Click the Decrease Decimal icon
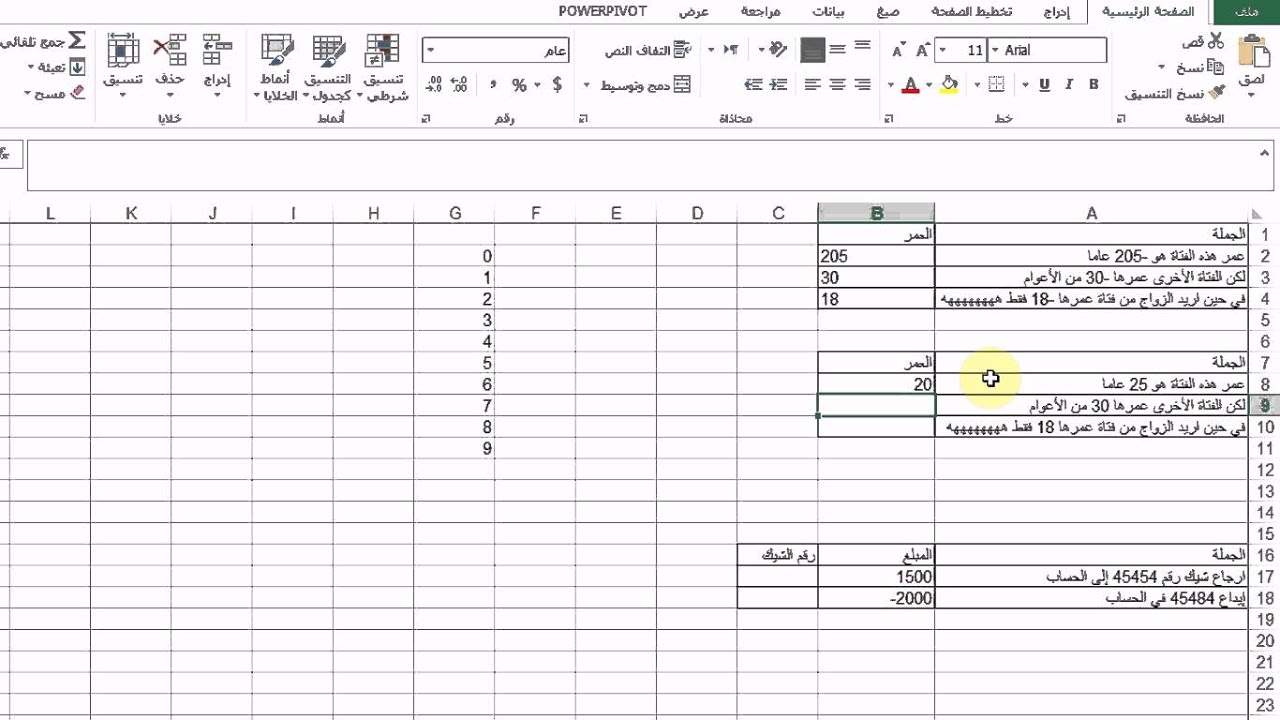 click(x=434, y=85)
